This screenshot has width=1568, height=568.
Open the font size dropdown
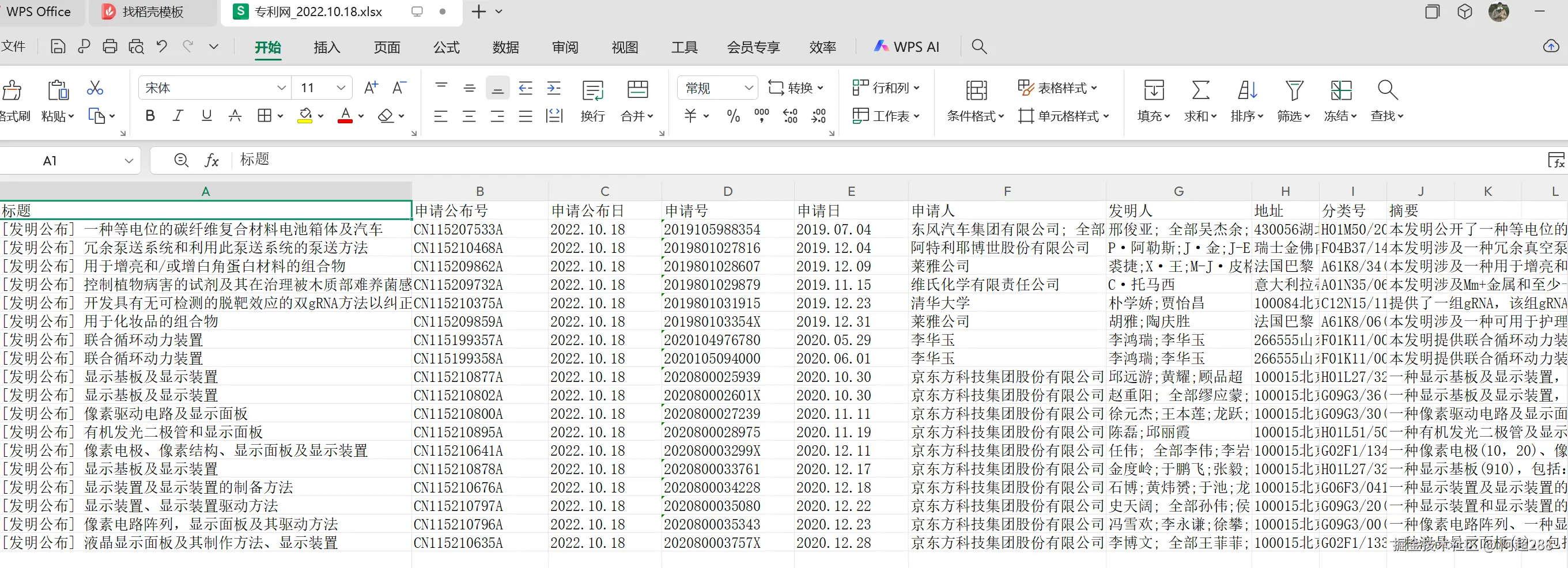click(x=341, y=88)
